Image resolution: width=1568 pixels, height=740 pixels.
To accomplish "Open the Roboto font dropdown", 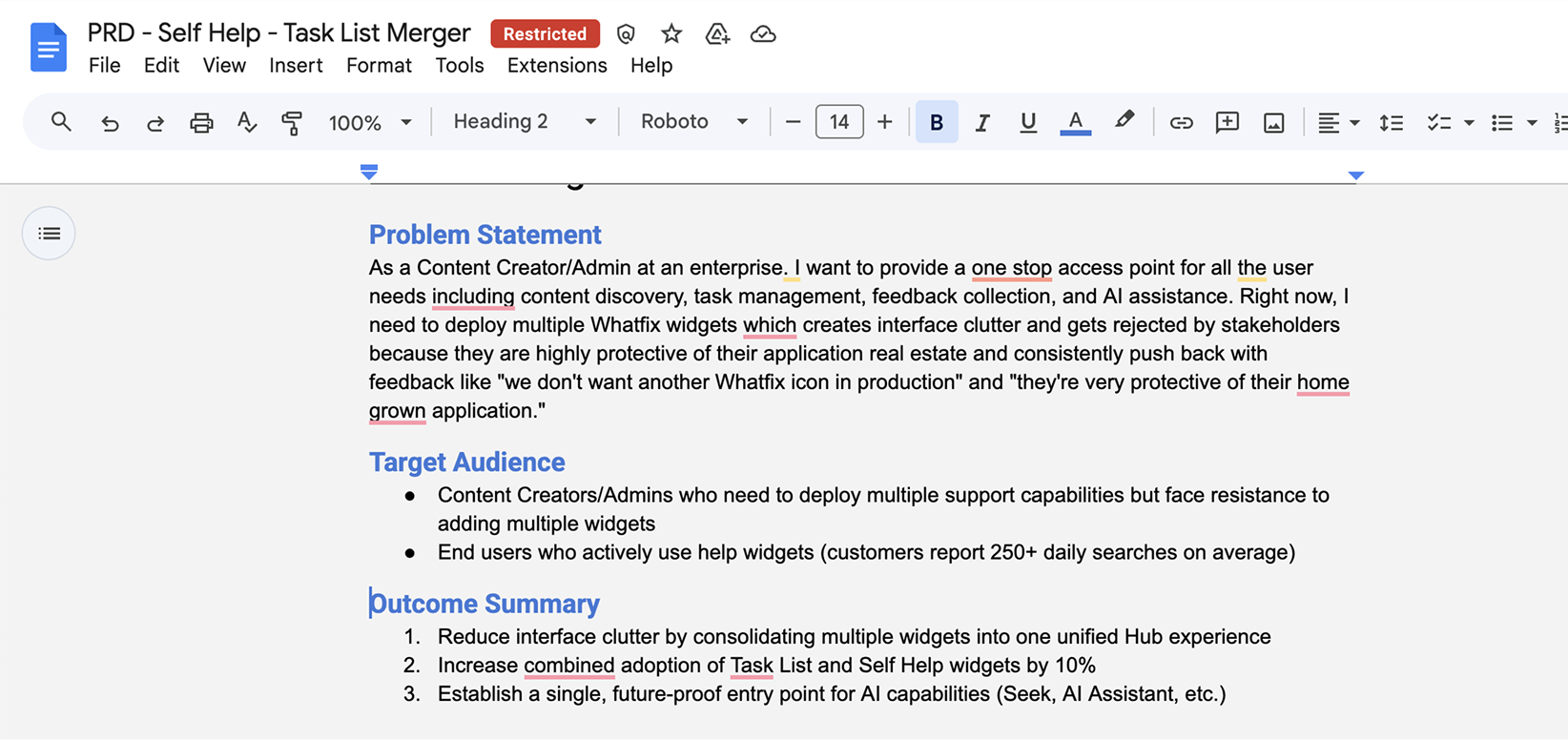I will 693,122.
